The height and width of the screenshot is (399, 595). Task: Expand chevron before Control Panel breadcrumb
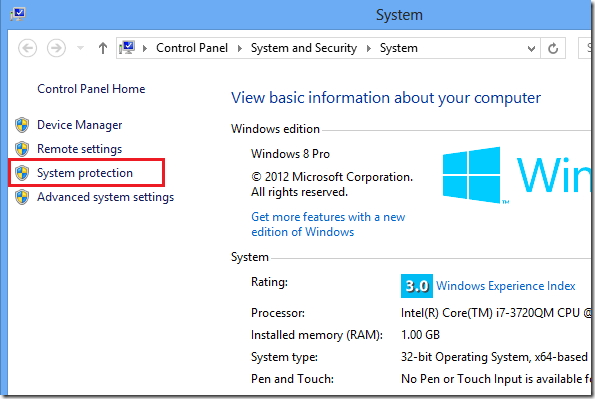145,48
